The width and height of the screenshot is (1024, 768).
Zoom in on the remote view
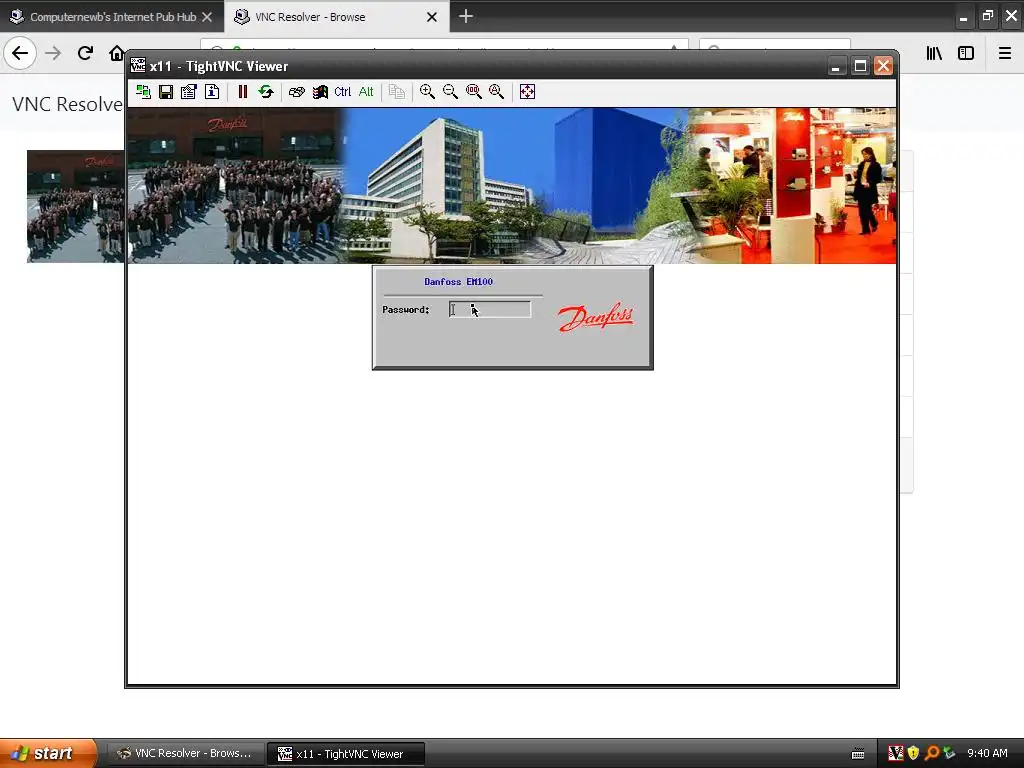click(x=427, y=92)
